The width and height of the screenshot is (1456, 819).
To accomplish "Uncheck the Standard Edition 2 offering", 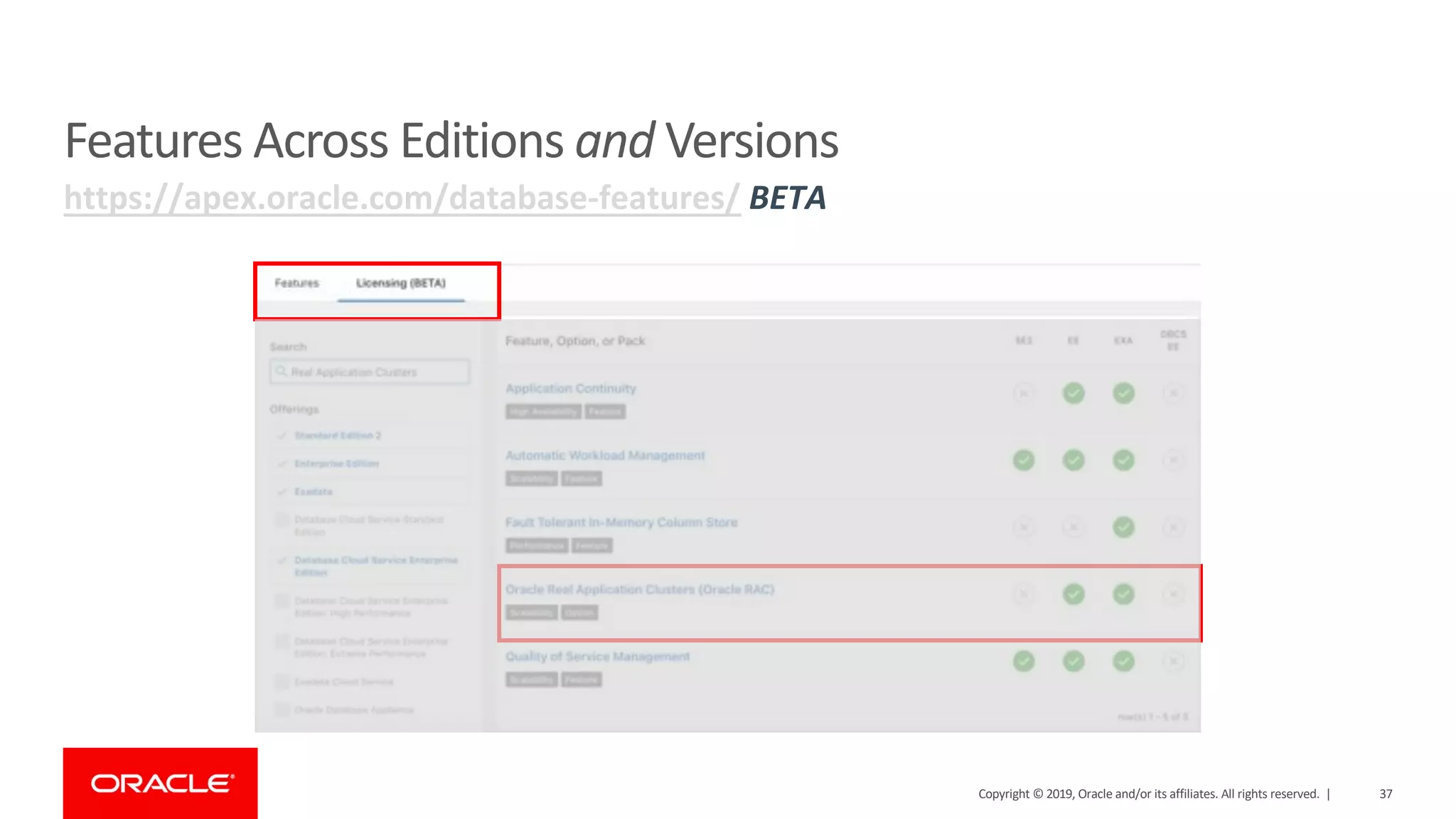I will 282,435.
